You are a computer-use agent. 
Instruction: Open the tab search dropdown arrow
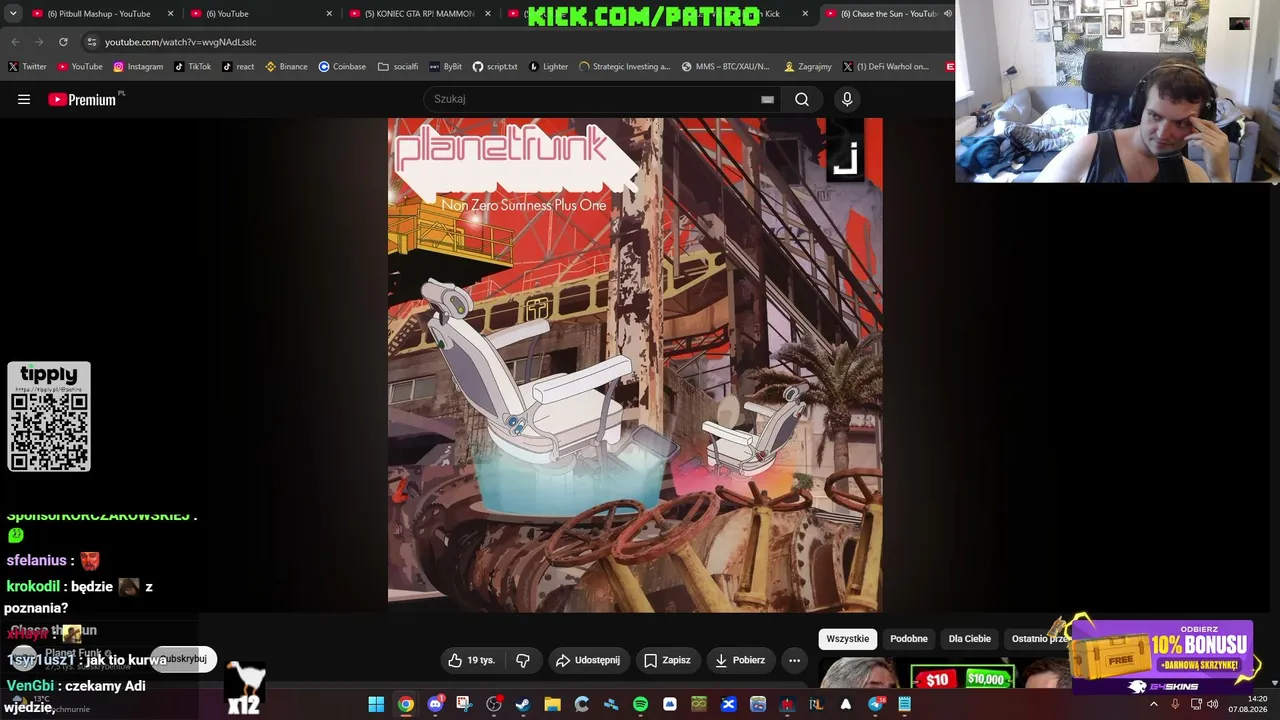click(x=13, y=14)
